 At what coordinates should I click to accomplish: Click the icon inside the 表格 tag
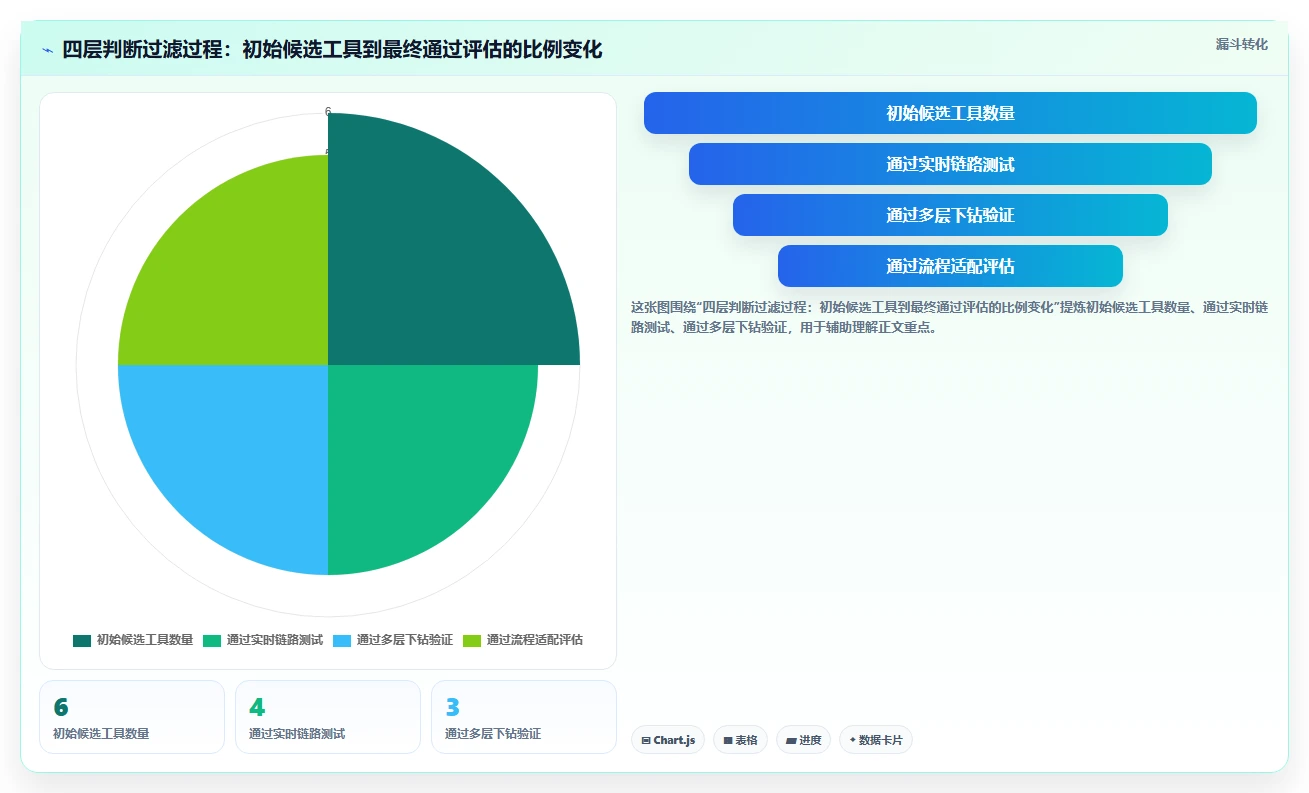tap(728, 741)
